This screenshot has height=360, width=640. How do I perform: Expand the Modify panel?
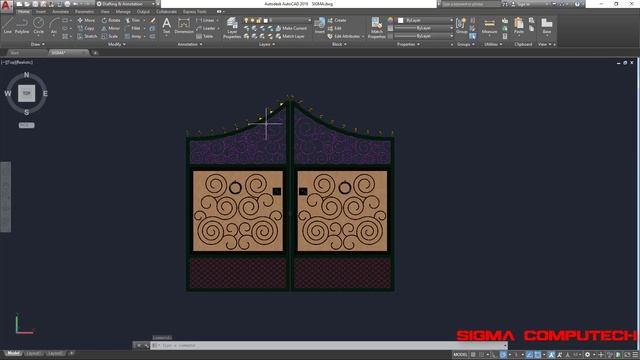116,44
